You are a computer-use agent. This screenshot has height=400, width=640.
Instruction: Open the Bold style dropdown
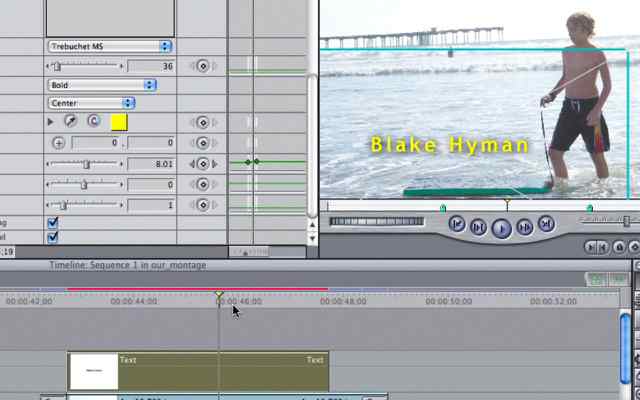[x=102, y=85]
